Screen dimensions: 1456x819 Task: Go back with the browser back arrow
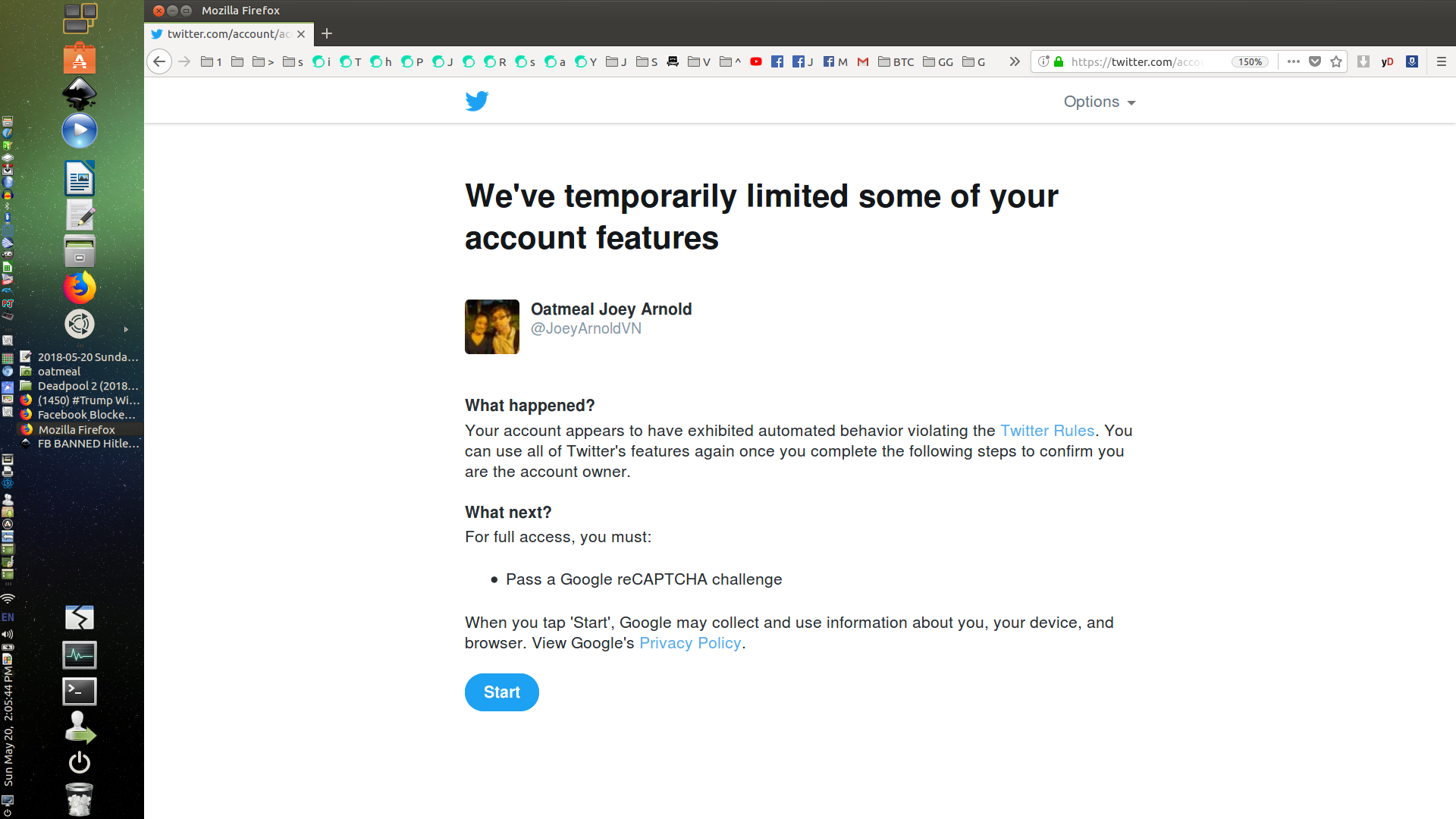159,61
